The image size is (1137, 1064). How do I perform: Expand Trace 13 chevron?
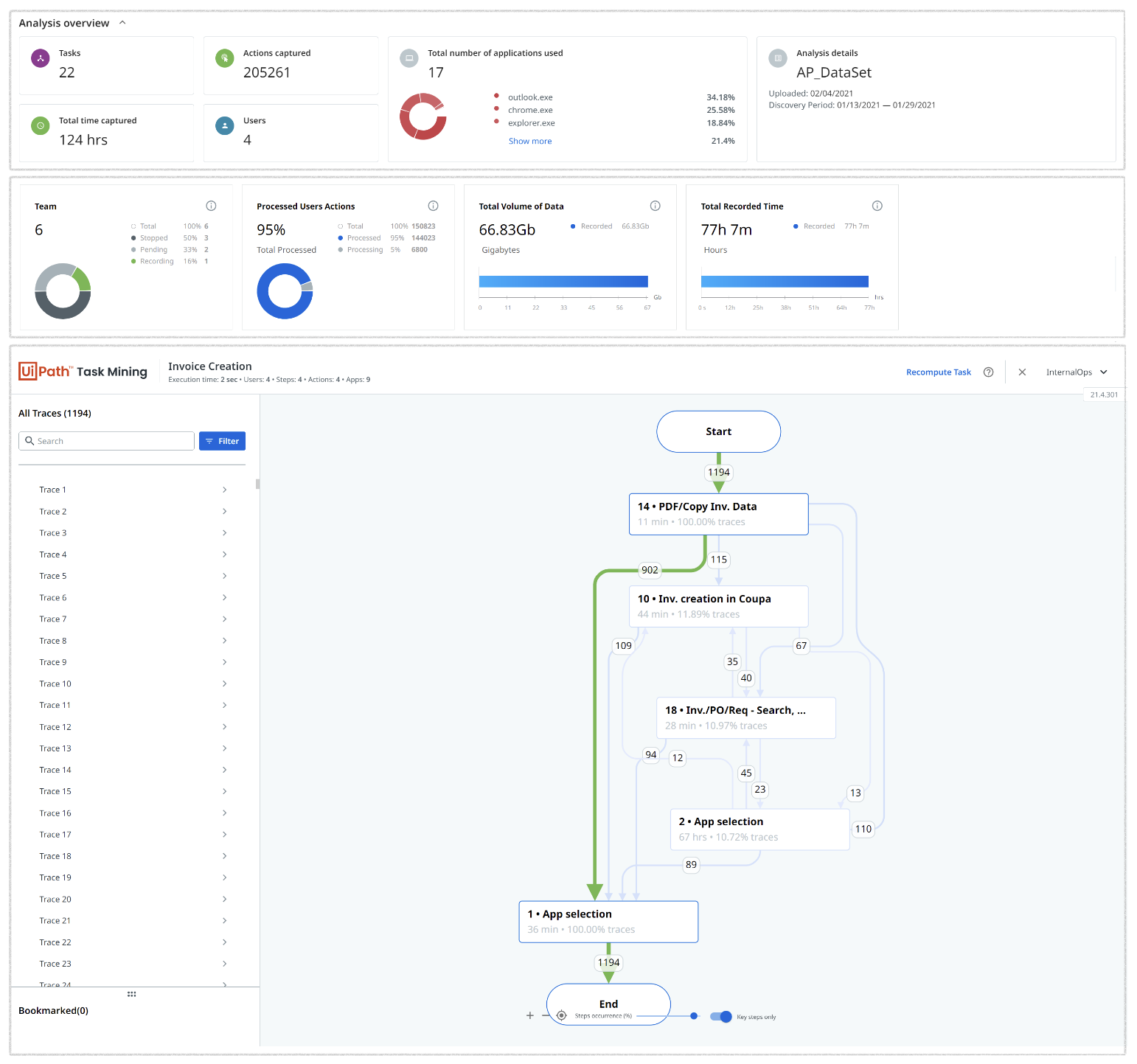coord(225,748)
